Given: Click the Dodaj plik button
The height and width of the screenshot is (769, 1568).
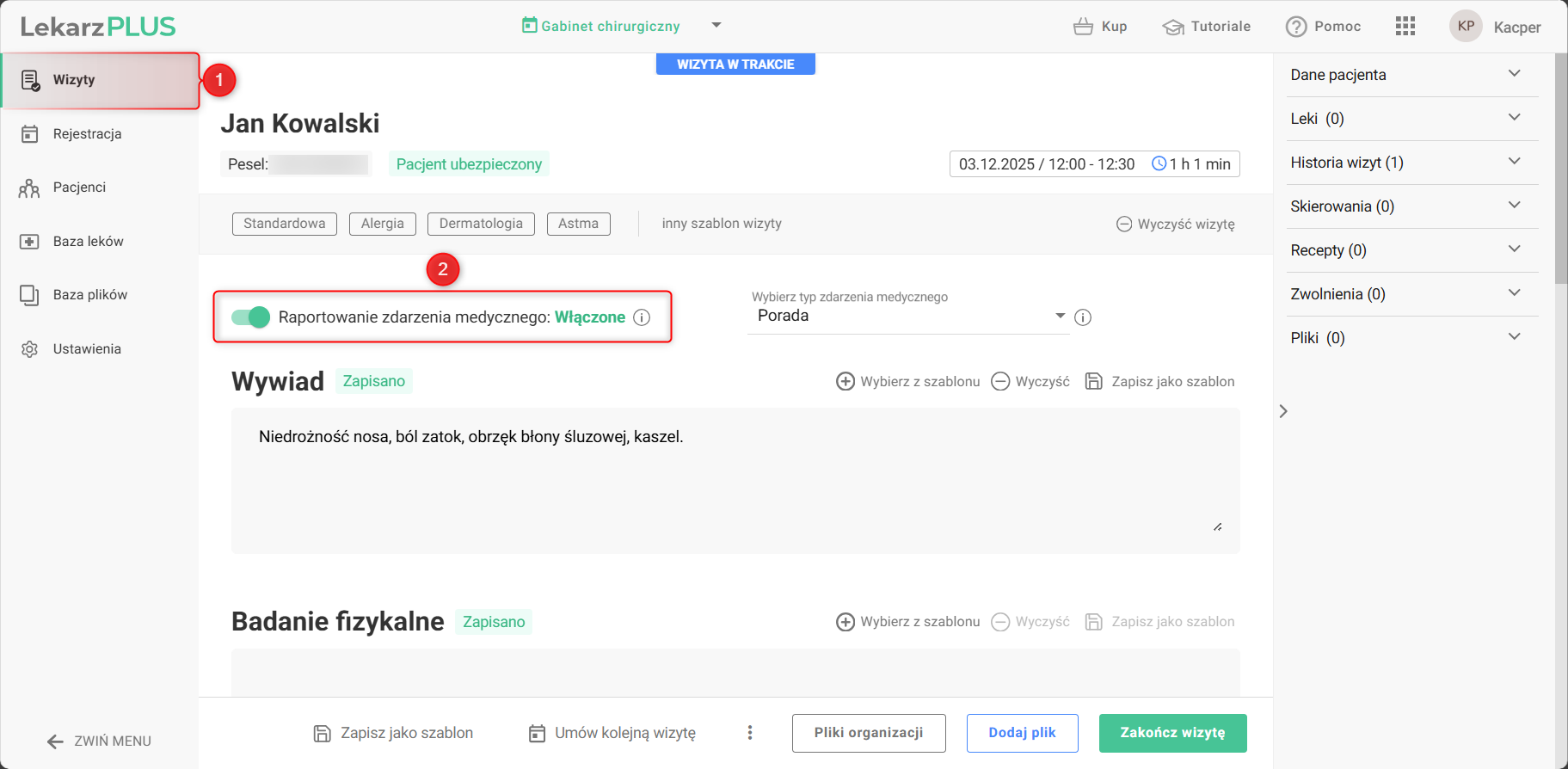Looking at the screenshot, I should pos(1022,733).
